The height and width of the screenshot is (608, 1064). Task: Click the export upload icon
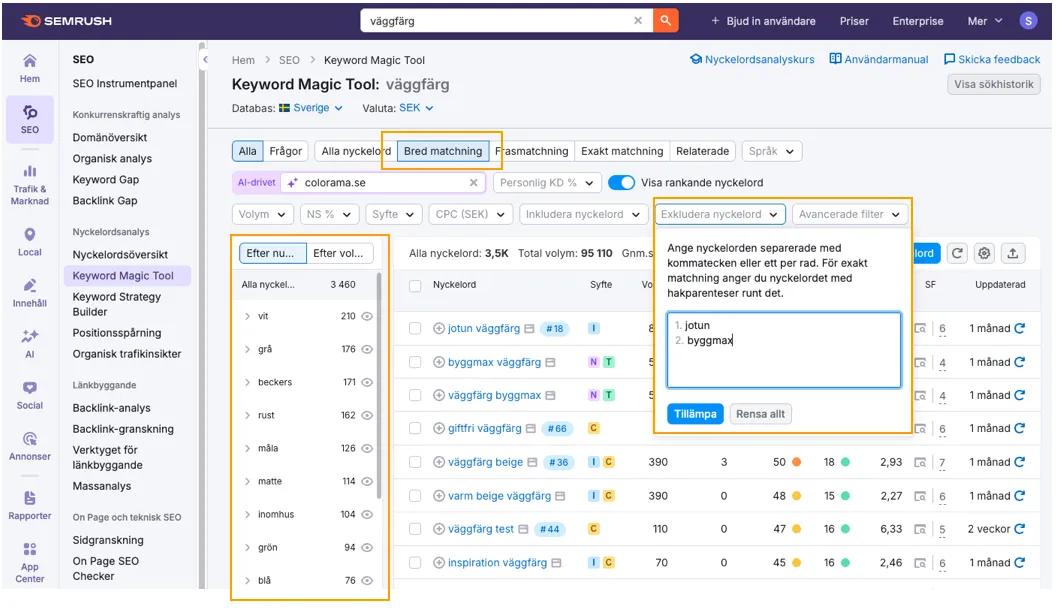[x=1012, y=253]
